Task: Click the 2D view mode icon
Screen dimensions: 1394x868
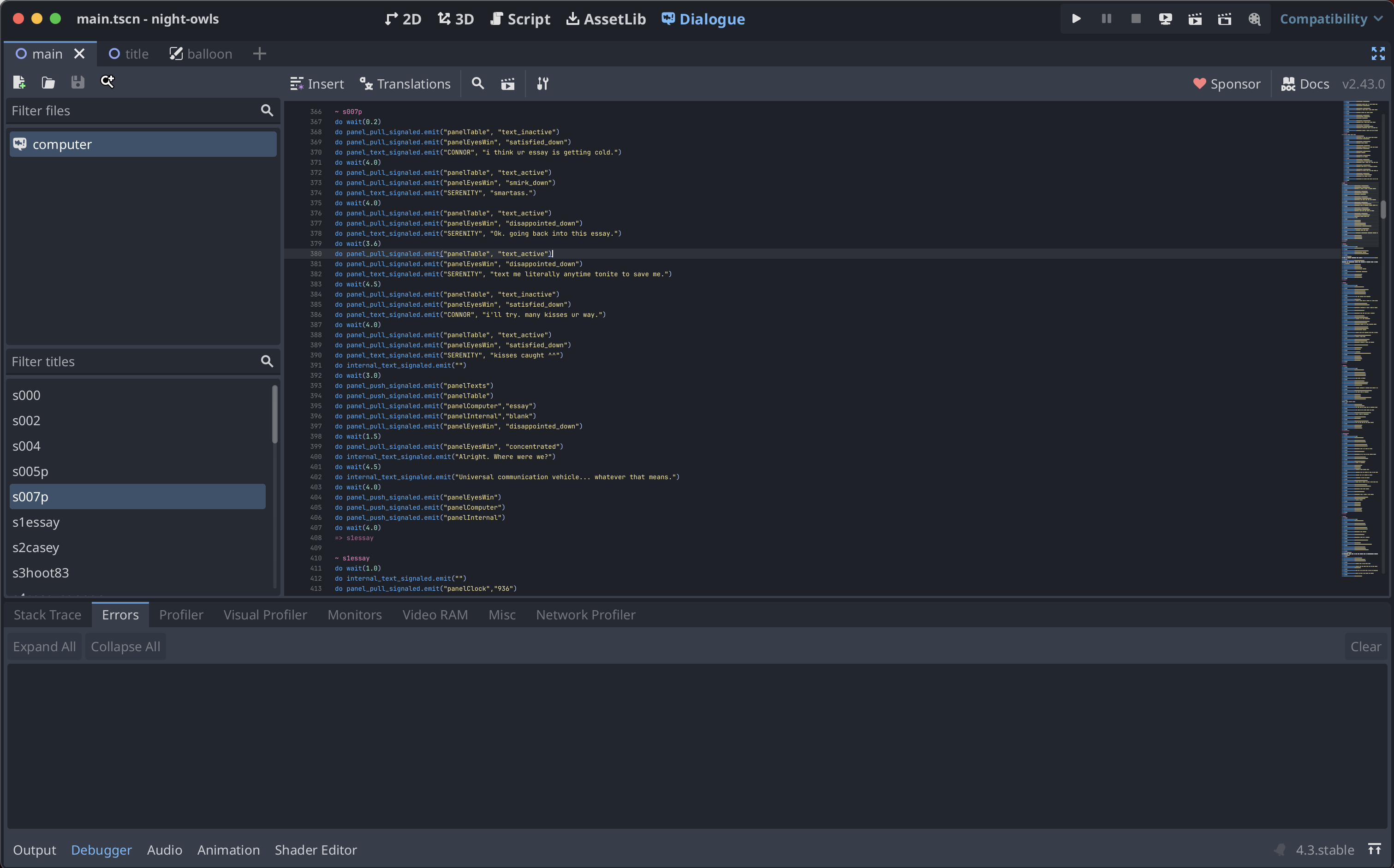Action: pyautogui.click(x=405, y=18)
